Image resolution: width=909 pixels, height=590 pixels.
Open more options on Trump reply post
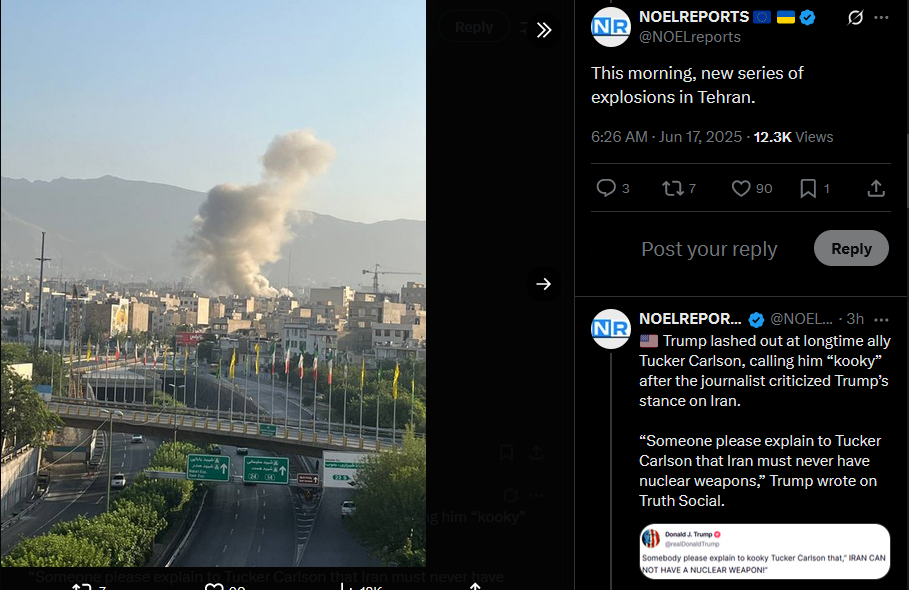881,319
